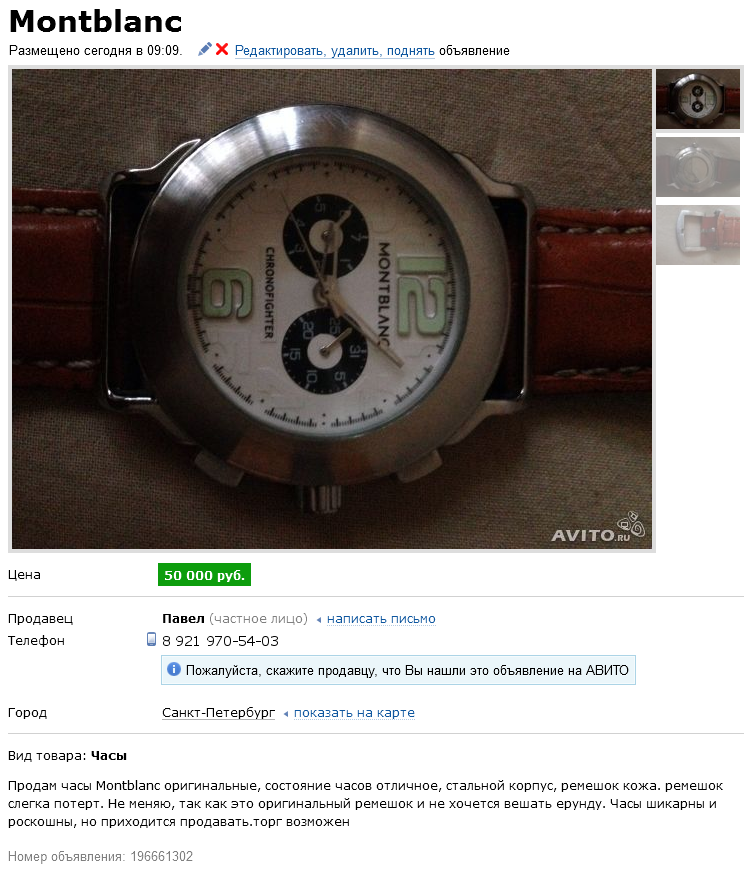Click the pencil edit icon
This screenshot has height=875, width=750.
[205, 50]
